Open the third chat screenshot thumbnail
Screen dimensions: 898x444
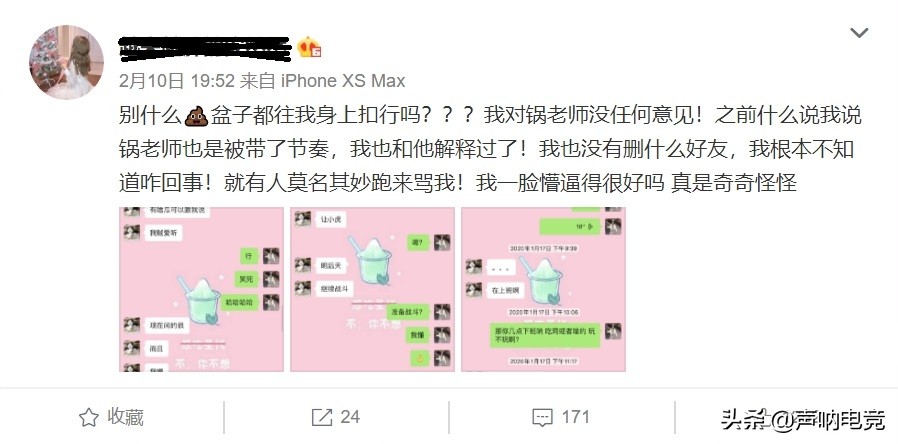point(543,289)
